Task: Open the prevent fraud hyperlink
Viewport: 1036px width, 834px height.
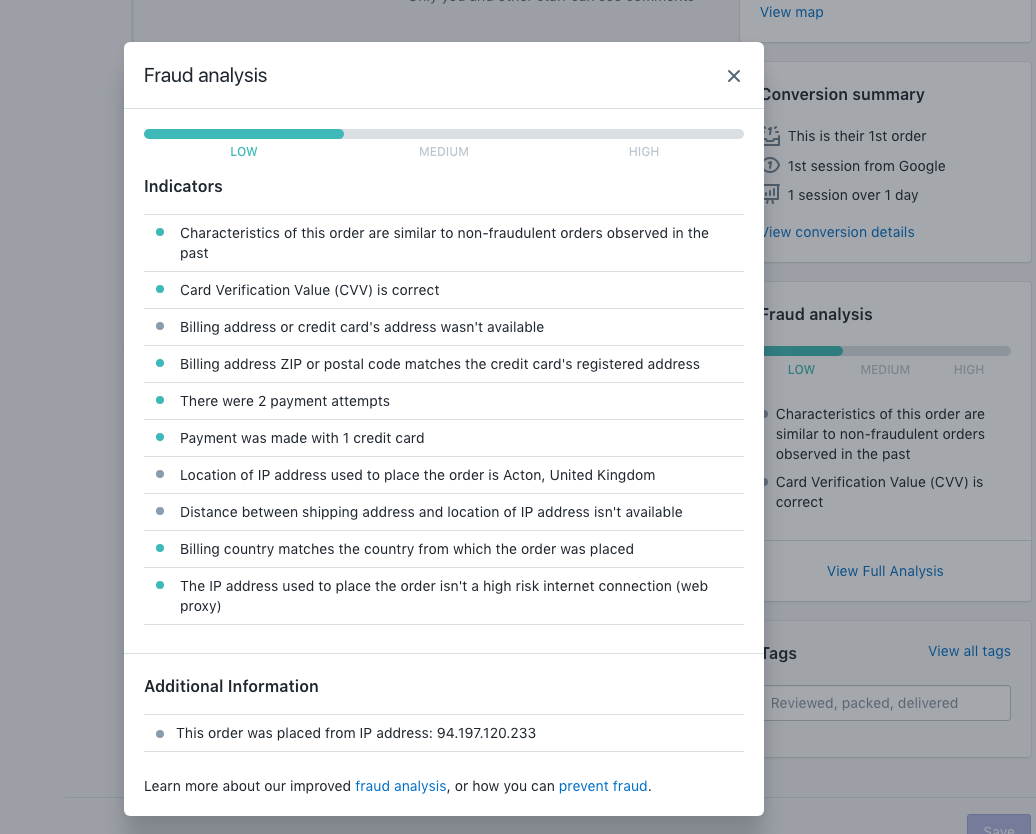Action: [x=603, y=786]
